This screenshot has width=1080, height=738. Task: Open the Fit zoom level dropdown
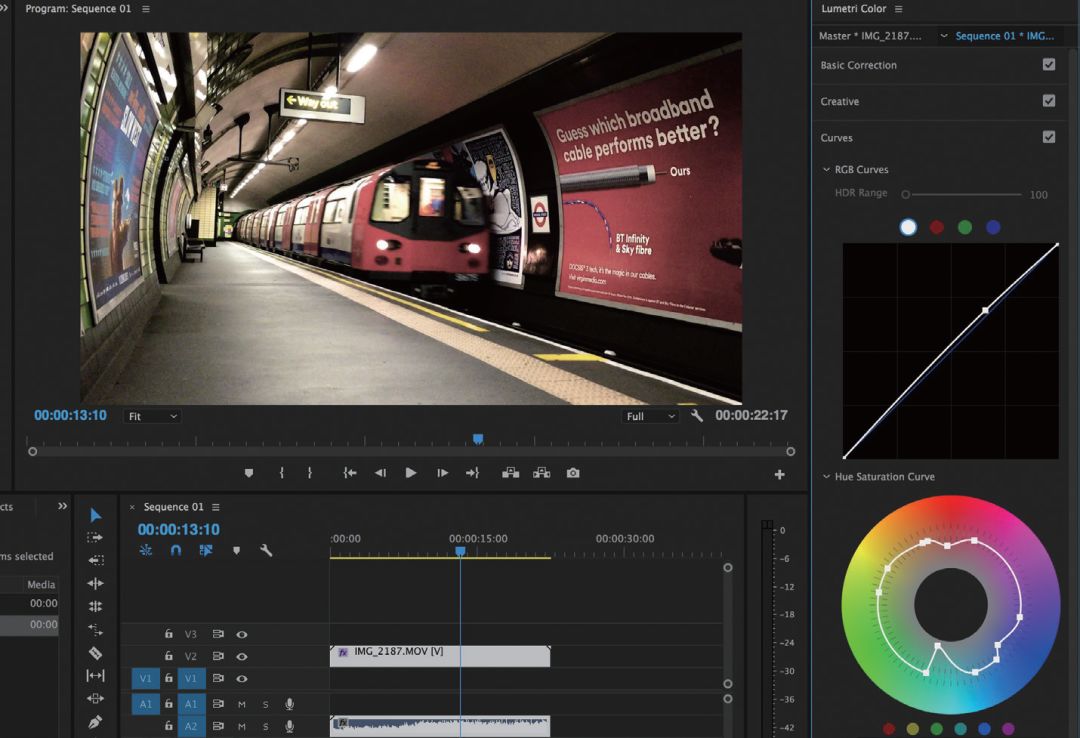(152, 416)
